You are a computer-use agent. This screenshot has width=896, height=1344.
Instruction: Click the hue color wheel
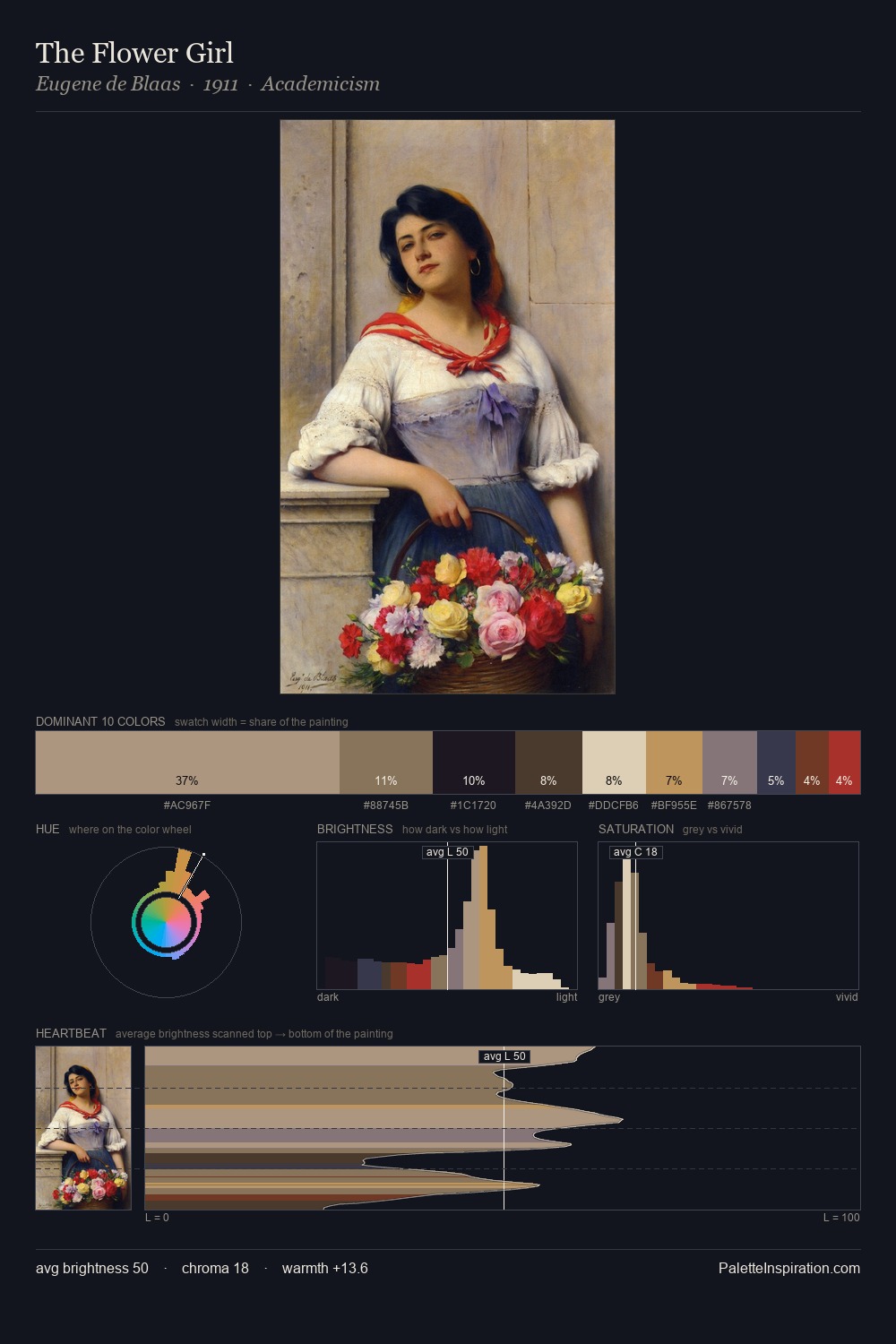166,922
